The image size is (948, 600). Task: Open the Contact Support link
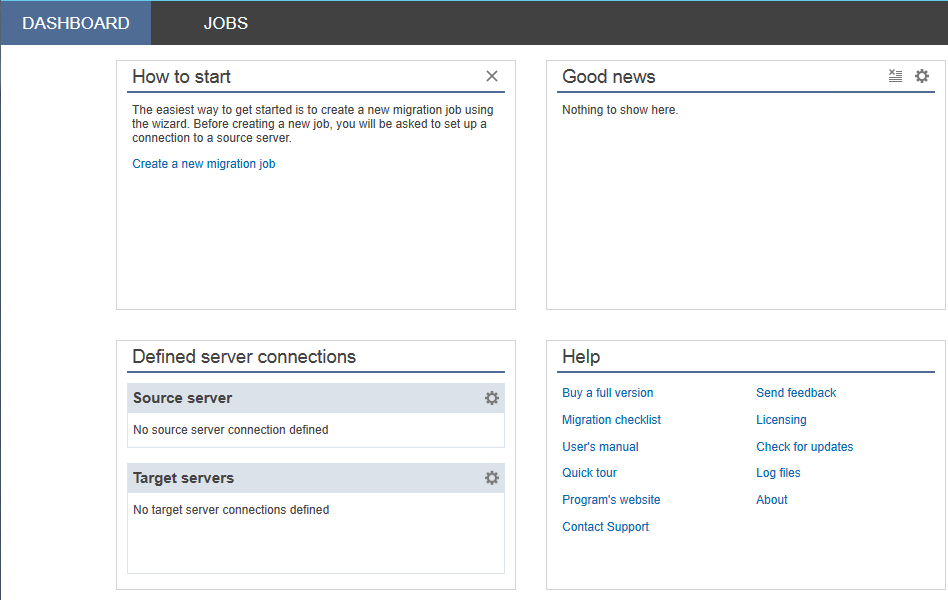pos(605,527)
